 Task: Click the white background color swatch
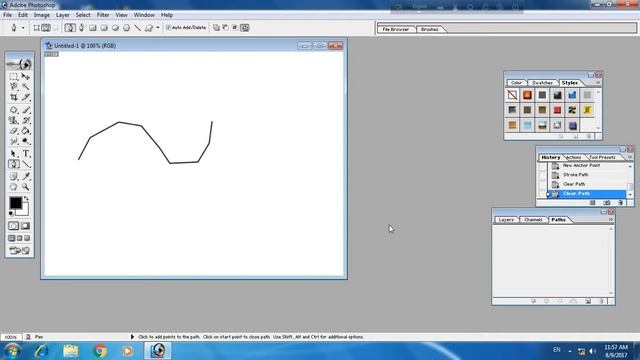click(24, 211)
